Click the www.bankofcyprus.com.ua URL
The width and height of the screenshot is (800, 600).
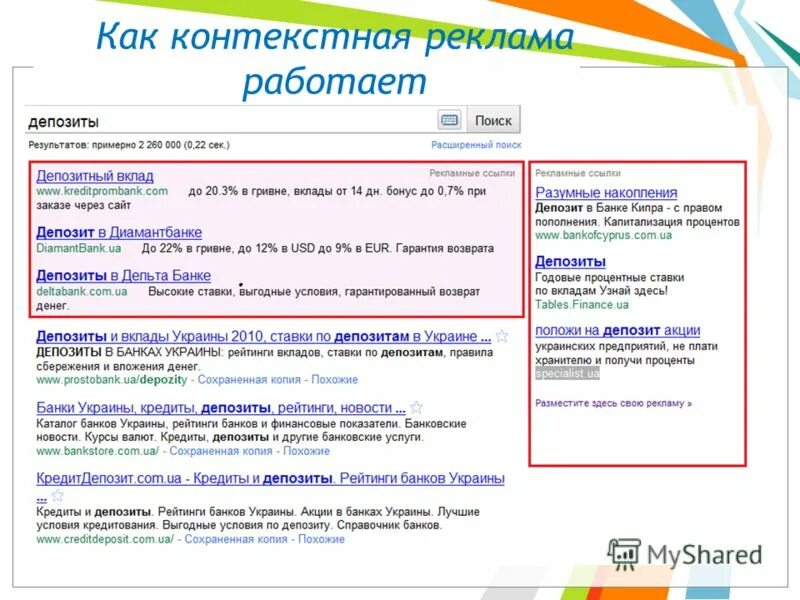604,236
